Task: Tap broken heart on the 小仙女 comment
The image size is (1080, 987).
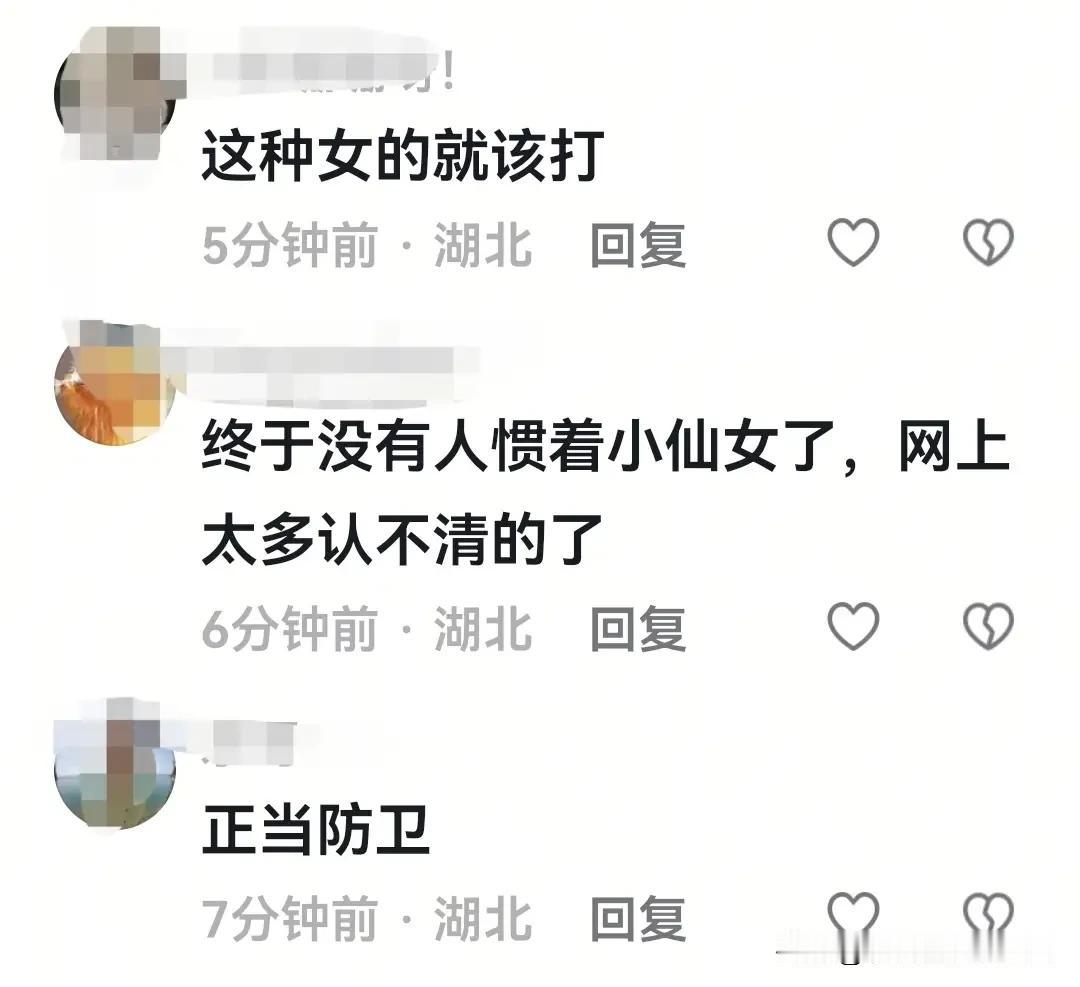Action: (x=988, y=625)
